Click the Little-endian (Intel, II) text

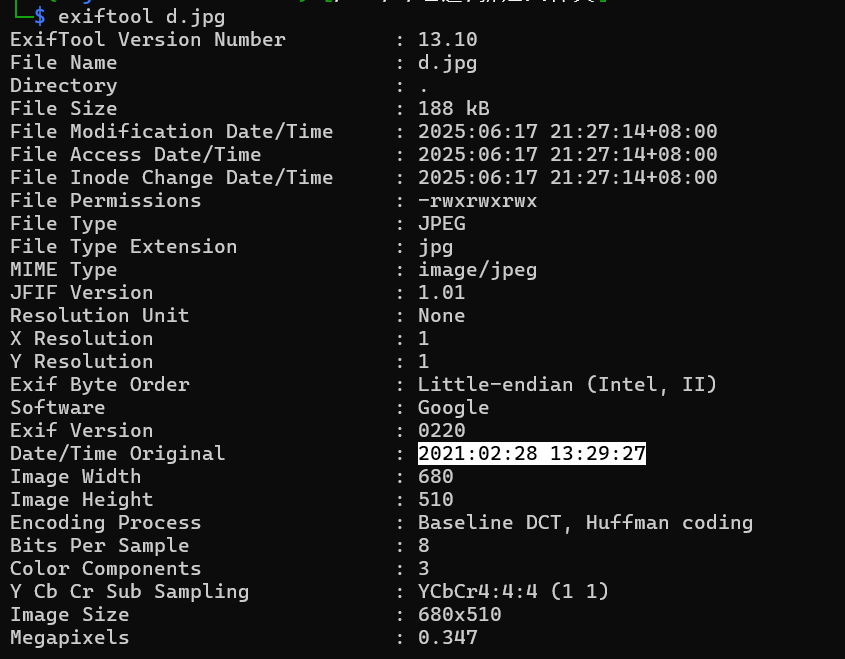click(567, 385)
